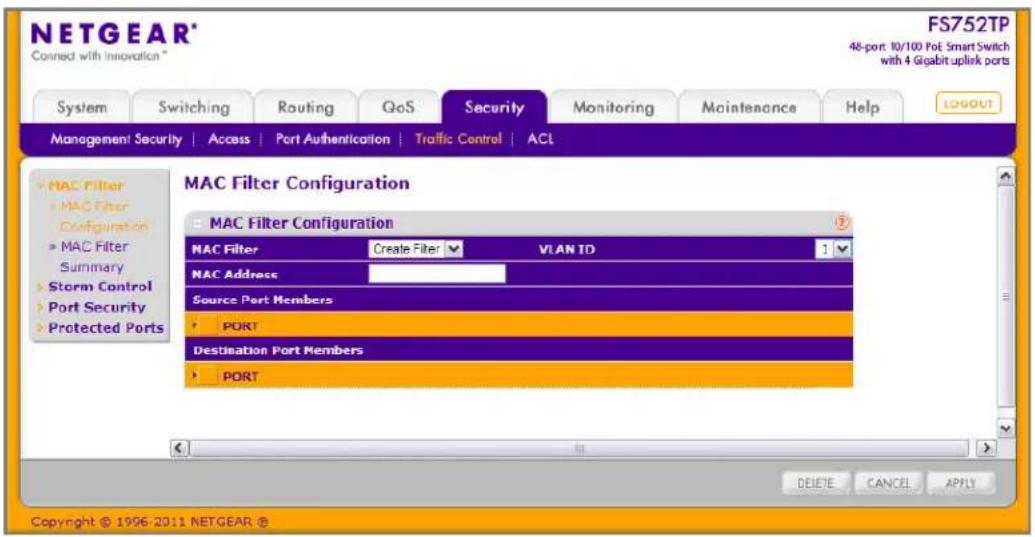Select Traffic Control submenu

(458, 139)
